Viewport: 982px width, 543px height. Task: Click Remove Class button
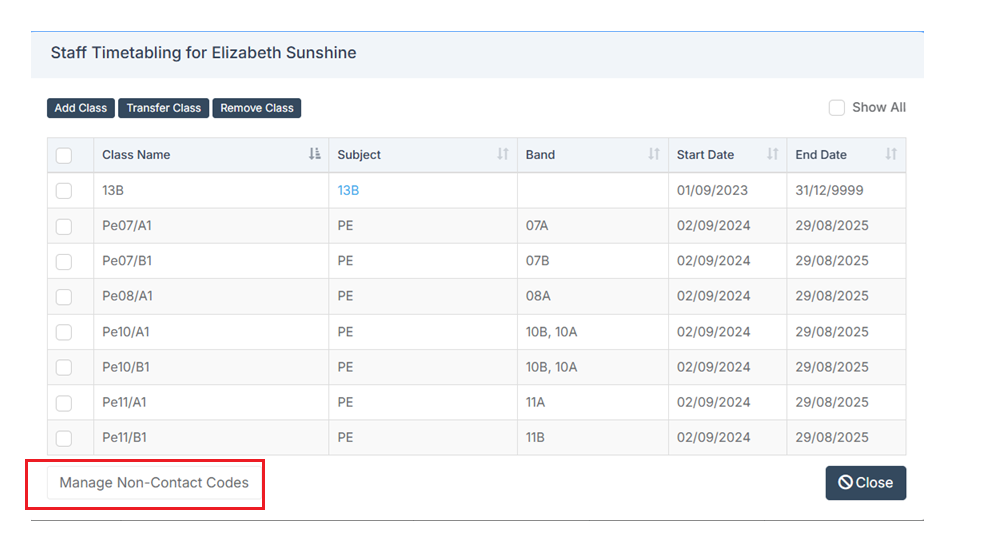point(257,108)
